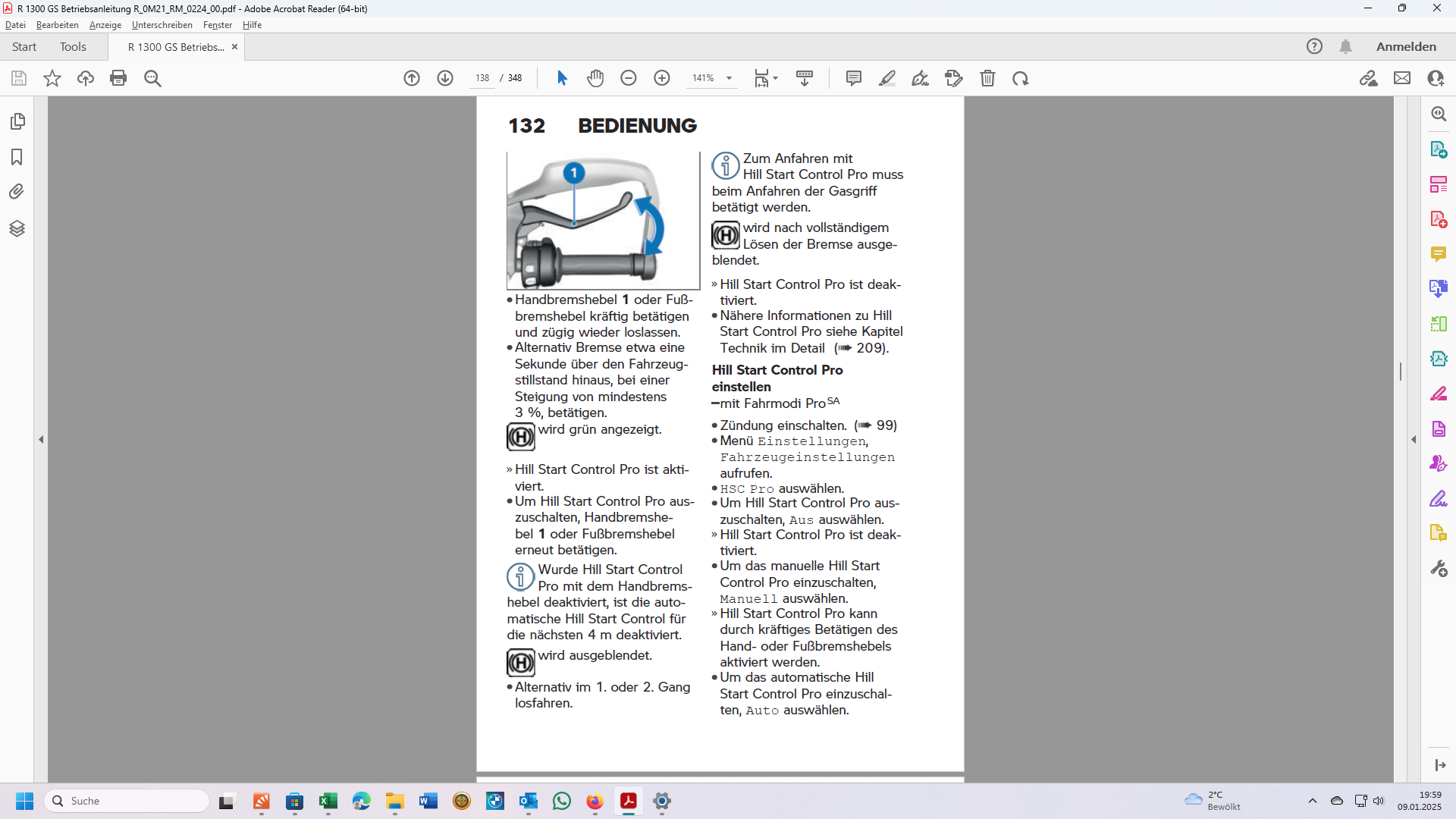1456x819 pixels.
Task: Open Excel from the taskbar
Action: point(328,801)
